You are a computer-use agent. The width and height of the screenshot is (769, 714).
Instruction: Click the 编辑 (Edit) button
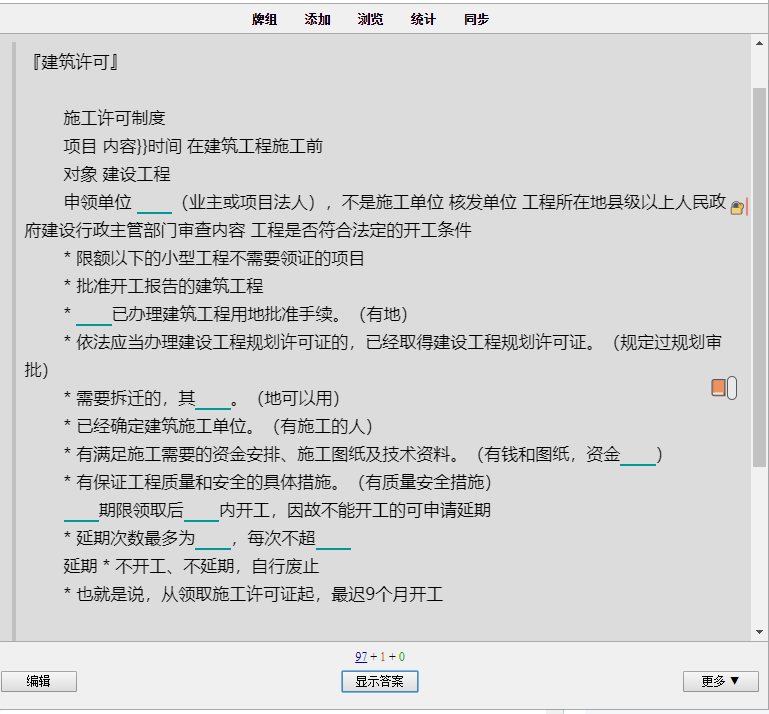click(x=39, y=681)
